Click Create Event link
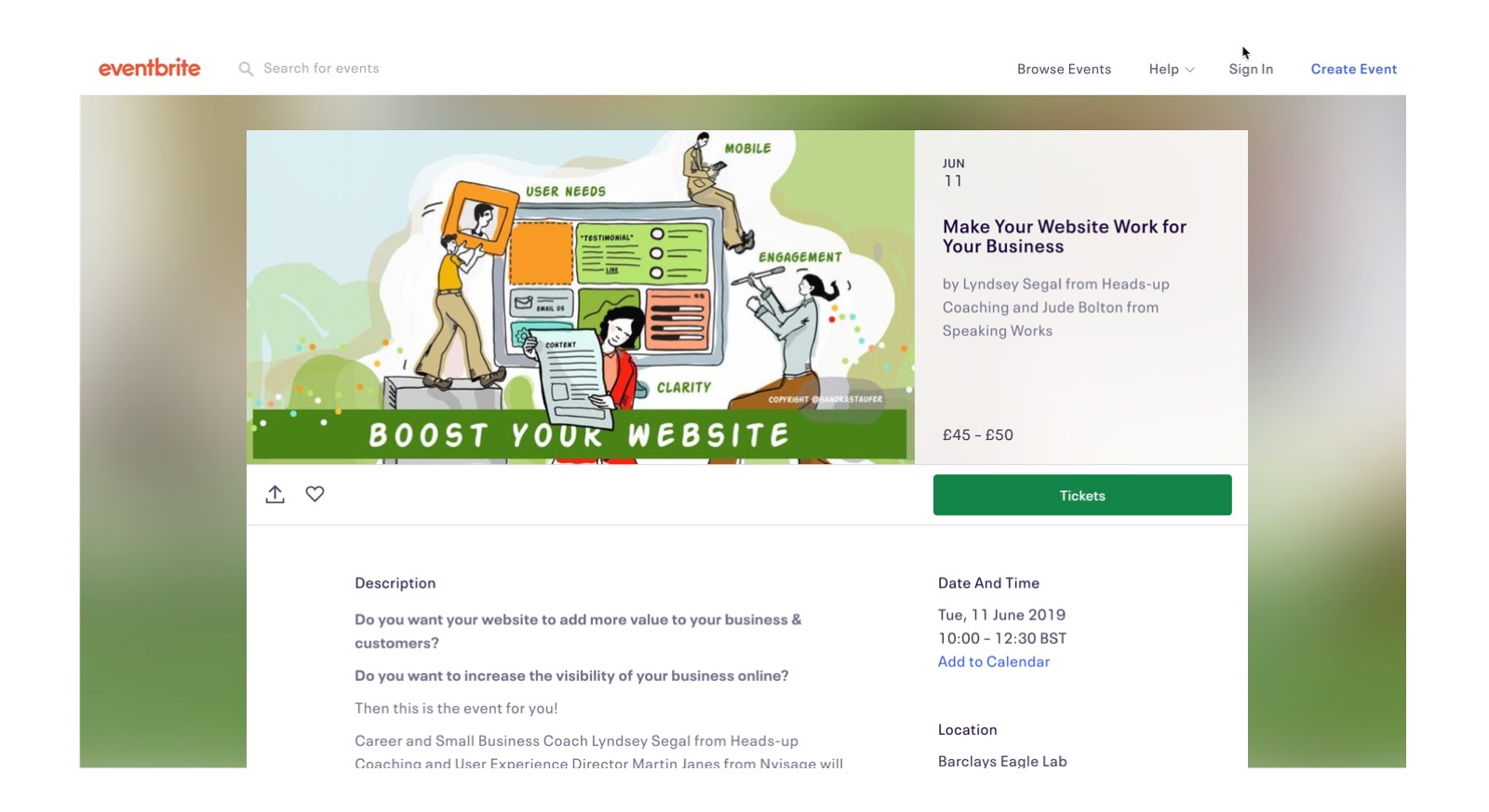This screenshot has height=812, width=1489. tap(1353, 69)
